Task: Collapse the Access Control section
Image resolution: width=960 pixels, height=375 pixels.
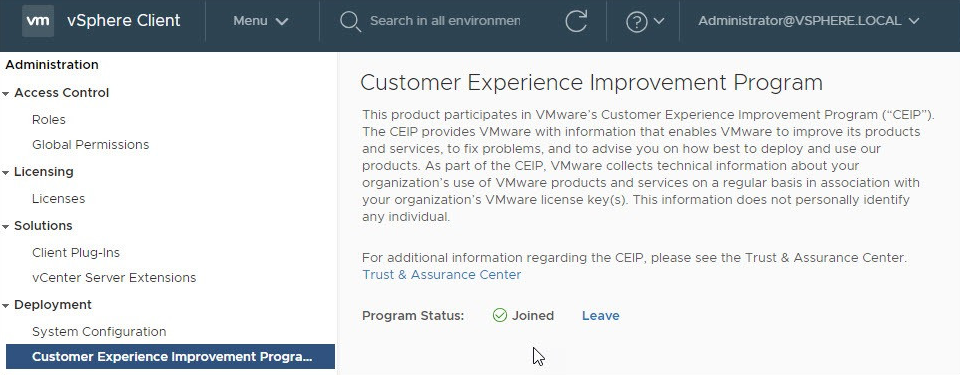Action: pyautogui.click(x=6, y=94)
